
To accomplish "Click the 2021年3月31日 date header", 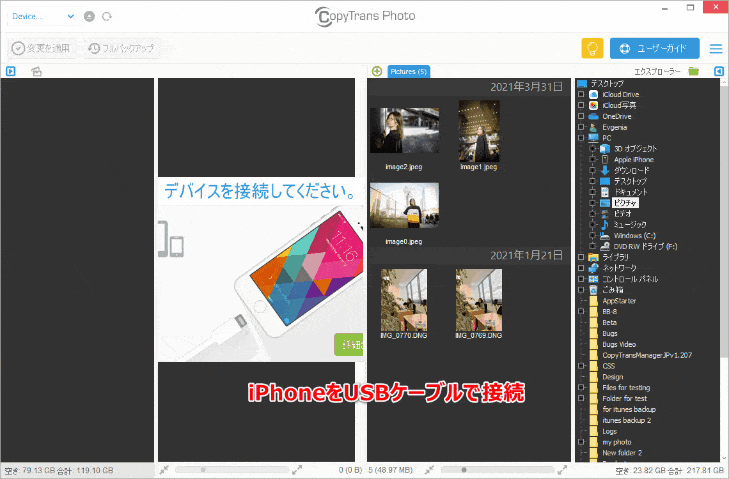I will pyautogui.click(x=526, y=87).
